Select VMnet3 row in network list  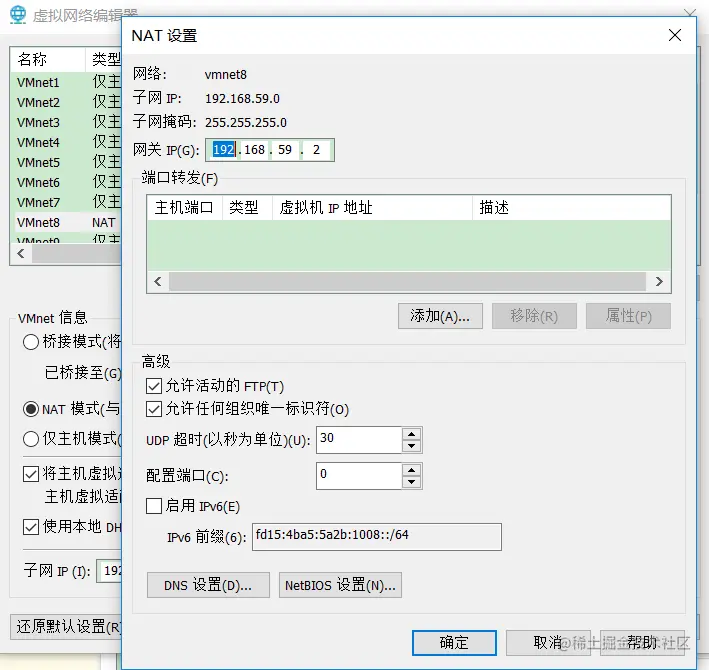[x=66, y=123]
